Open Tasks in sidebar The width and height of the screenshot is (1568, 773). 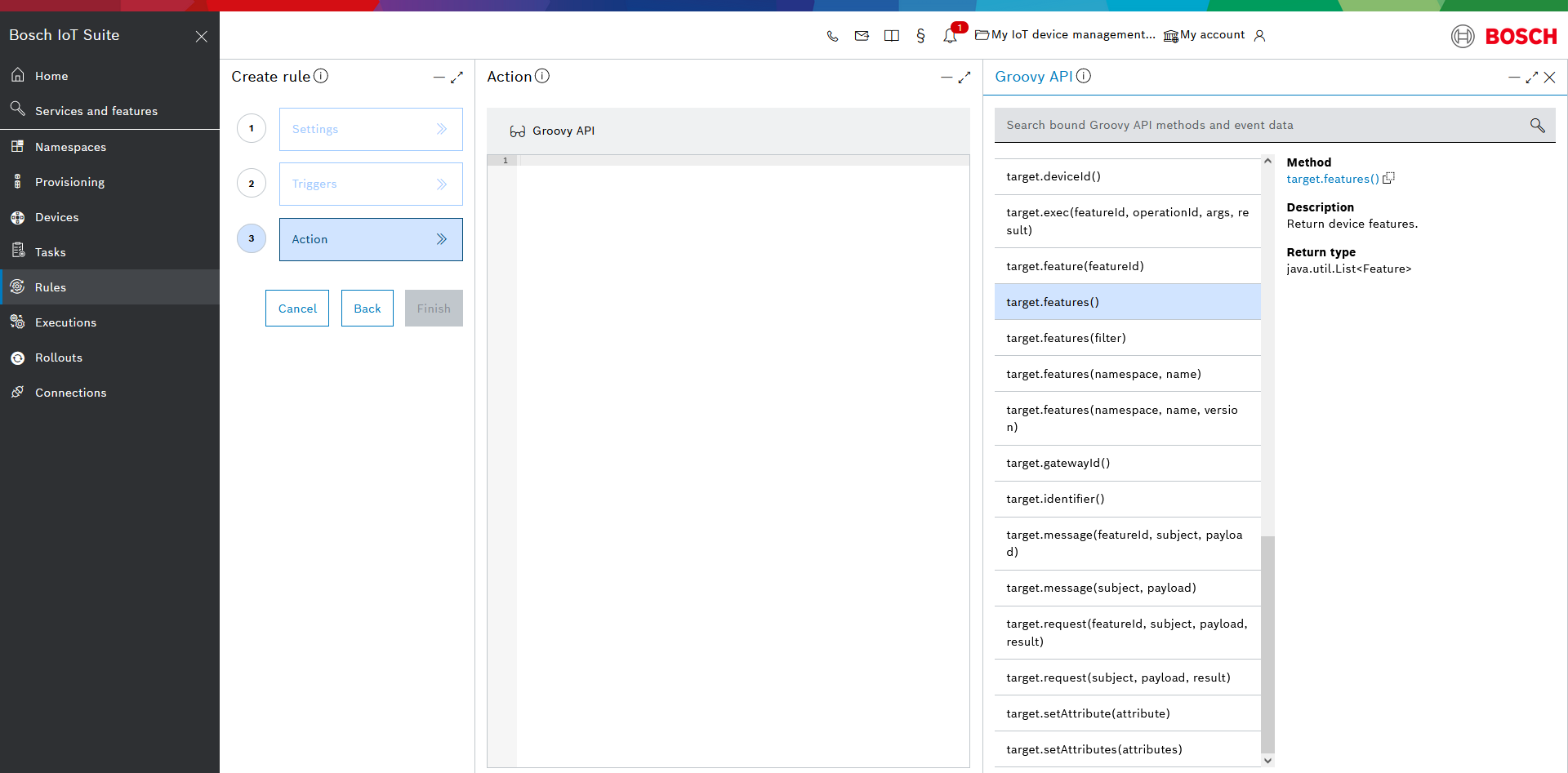[109, 252]
